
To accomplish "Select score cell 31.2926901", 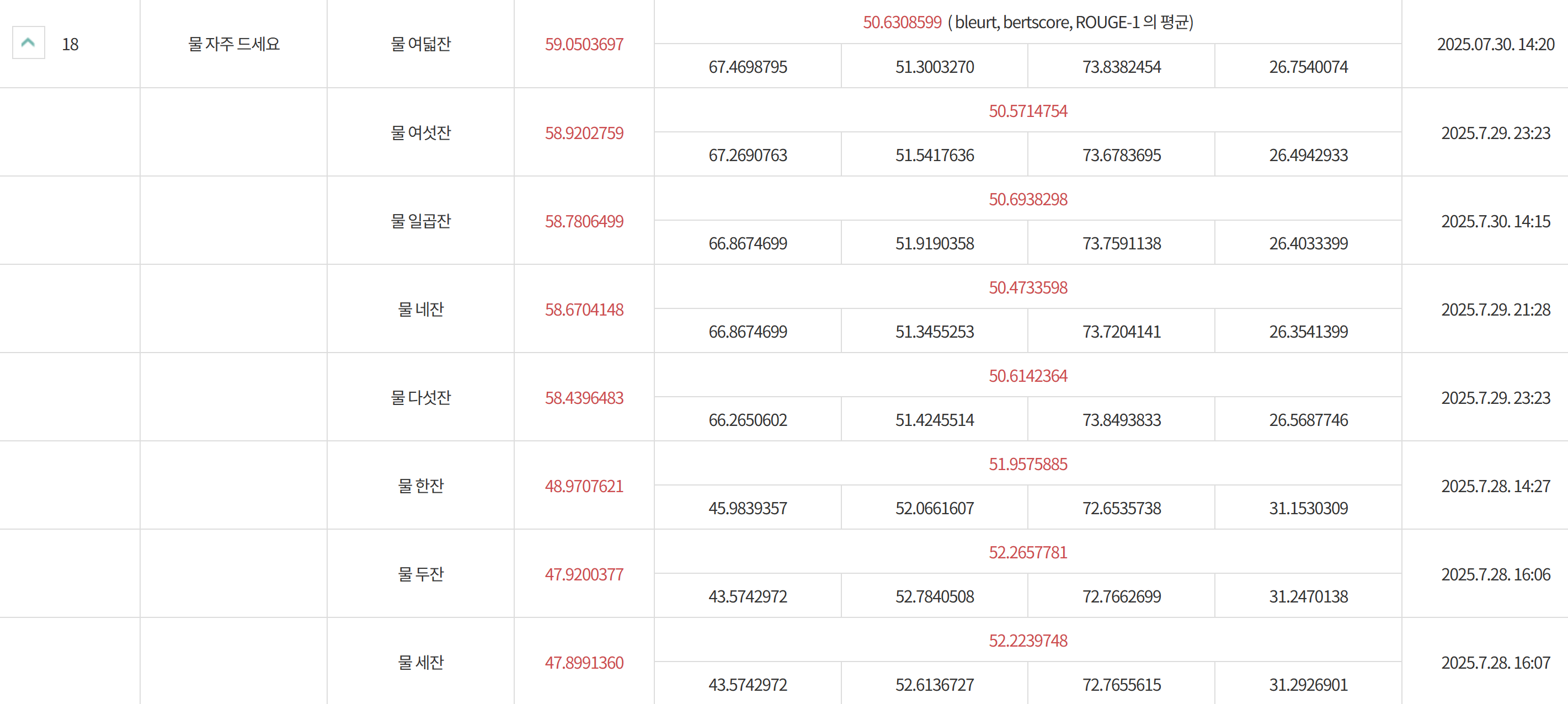I will pos(1308,685).
